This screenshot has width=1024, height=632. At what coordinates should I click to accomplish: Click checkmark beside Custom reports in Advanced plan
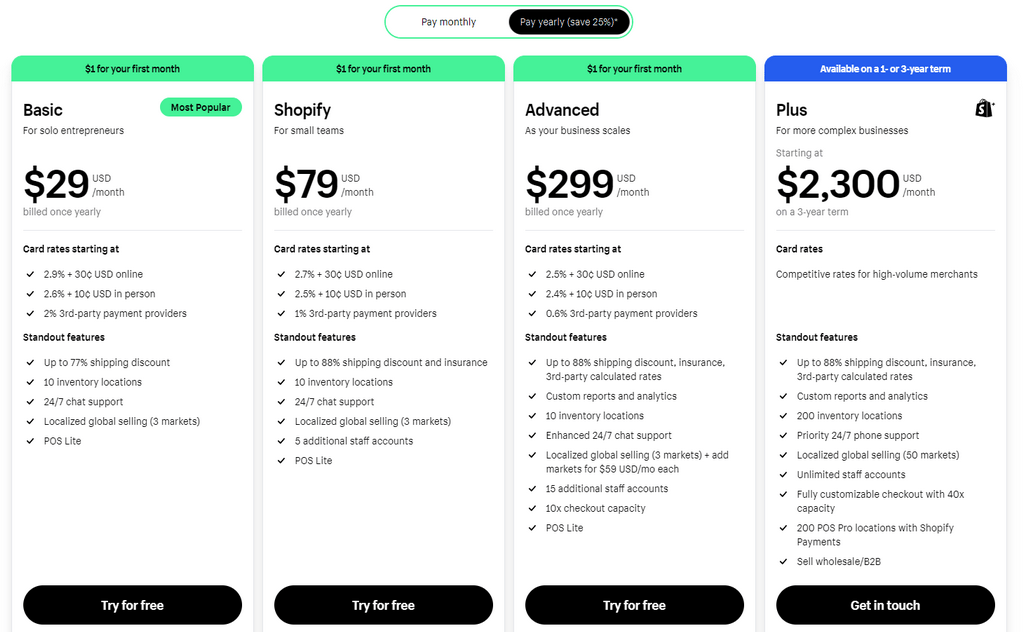[532, 396]
